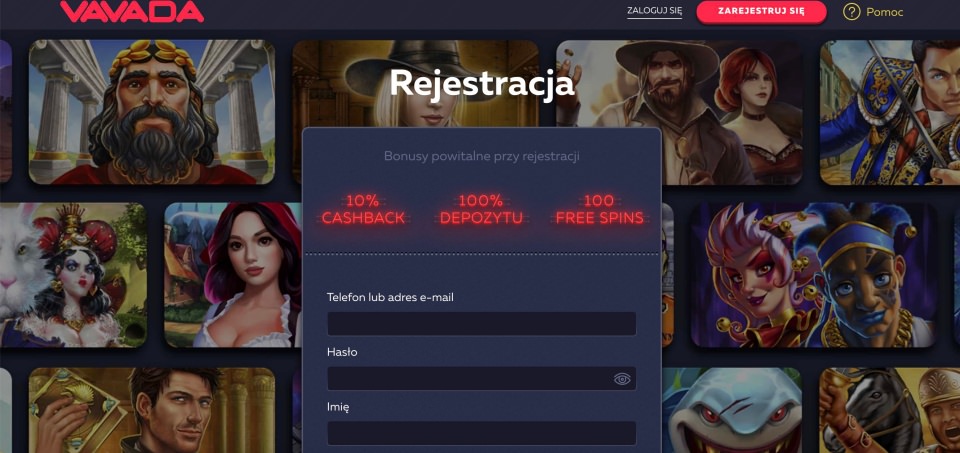
Task: Focus the Hasło password field
Action: [482, 379]
